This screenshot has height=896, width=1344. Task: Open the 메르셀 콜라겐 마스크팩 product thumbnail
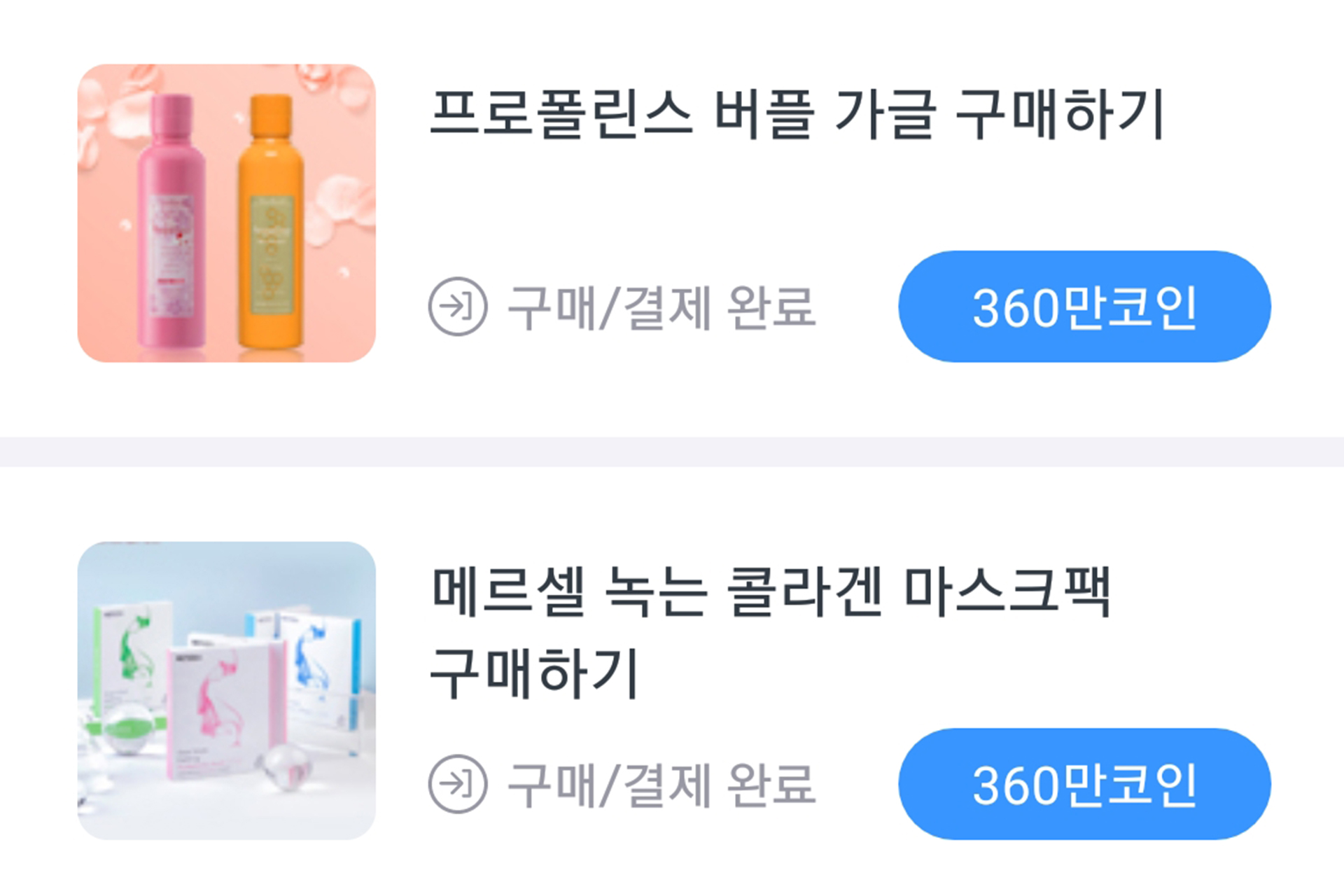coord(226,691)
